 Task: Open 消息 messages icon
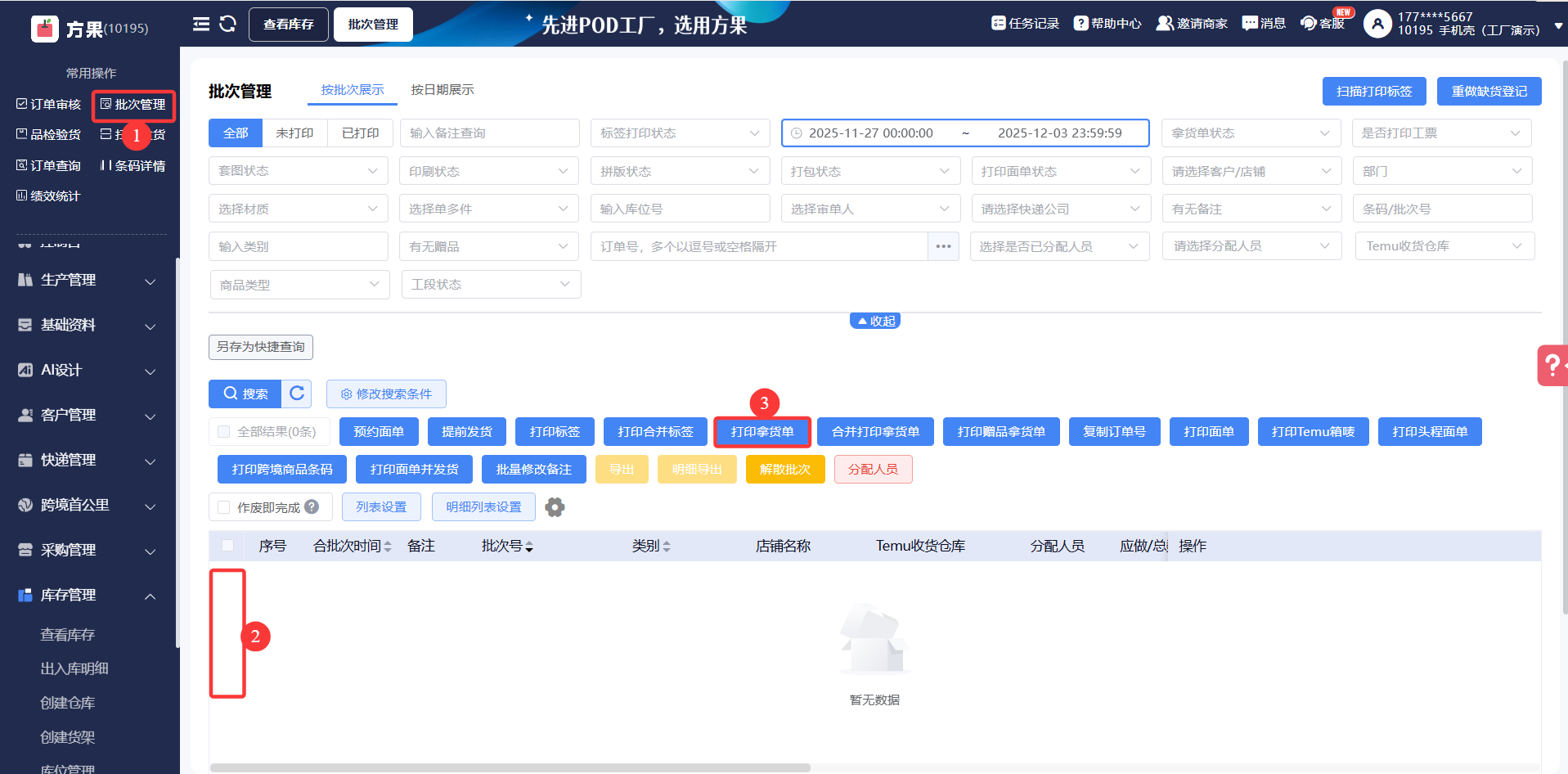pyautogui.click(x=1250, y=23)
